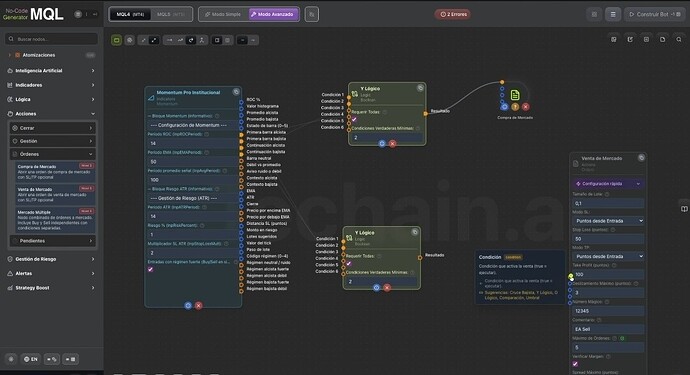
Task: Click yellow warning icon on Compra de Mercado node
Action: tap(515, 107)
